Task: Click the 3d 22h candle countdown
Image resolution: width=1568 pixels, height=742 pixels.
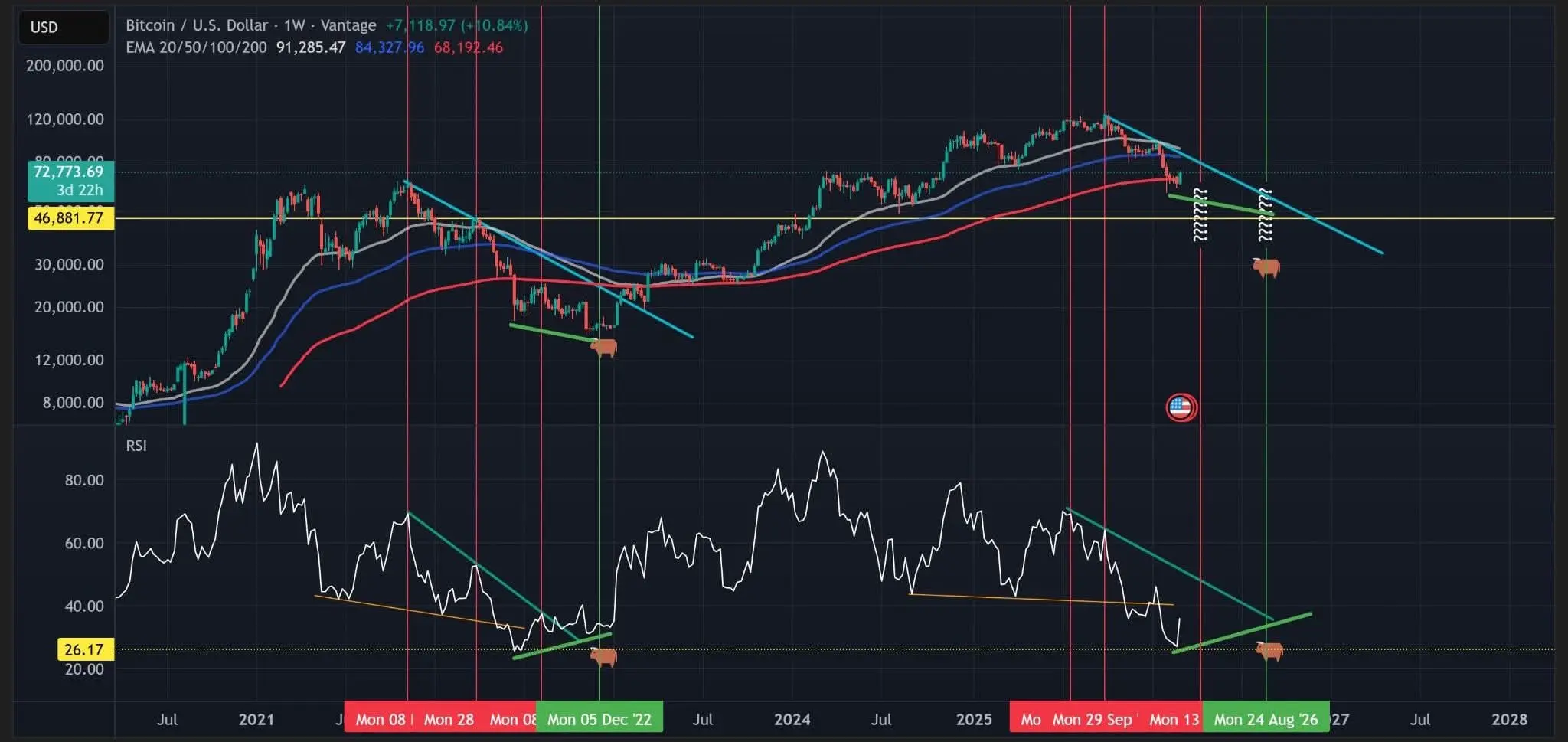Action: (80, 190)
